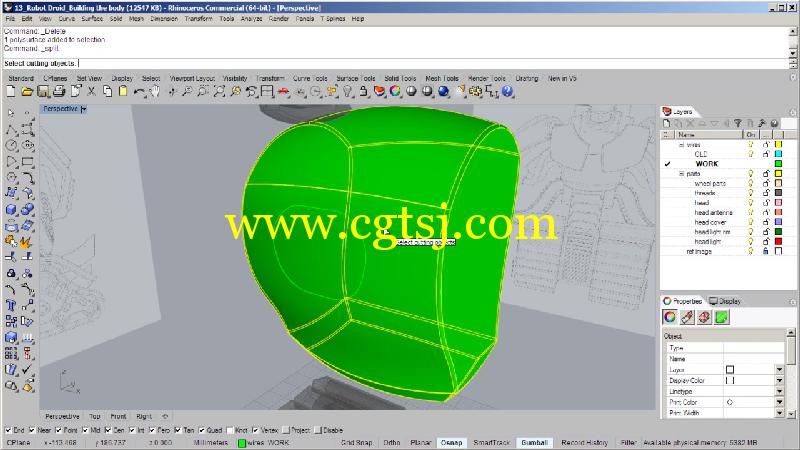Screen dimensions: 800x450
Task: Toggle the Quad osnap checkbox
Action: click(202, 430)
